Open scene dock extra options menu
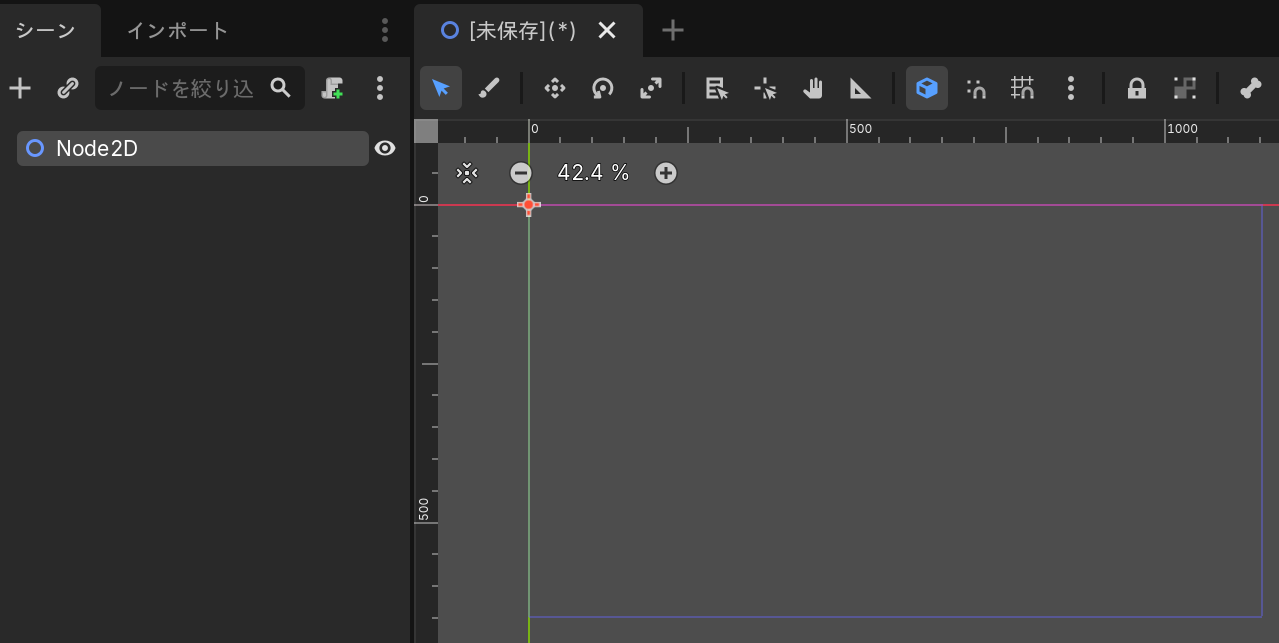 coord(379,88)
